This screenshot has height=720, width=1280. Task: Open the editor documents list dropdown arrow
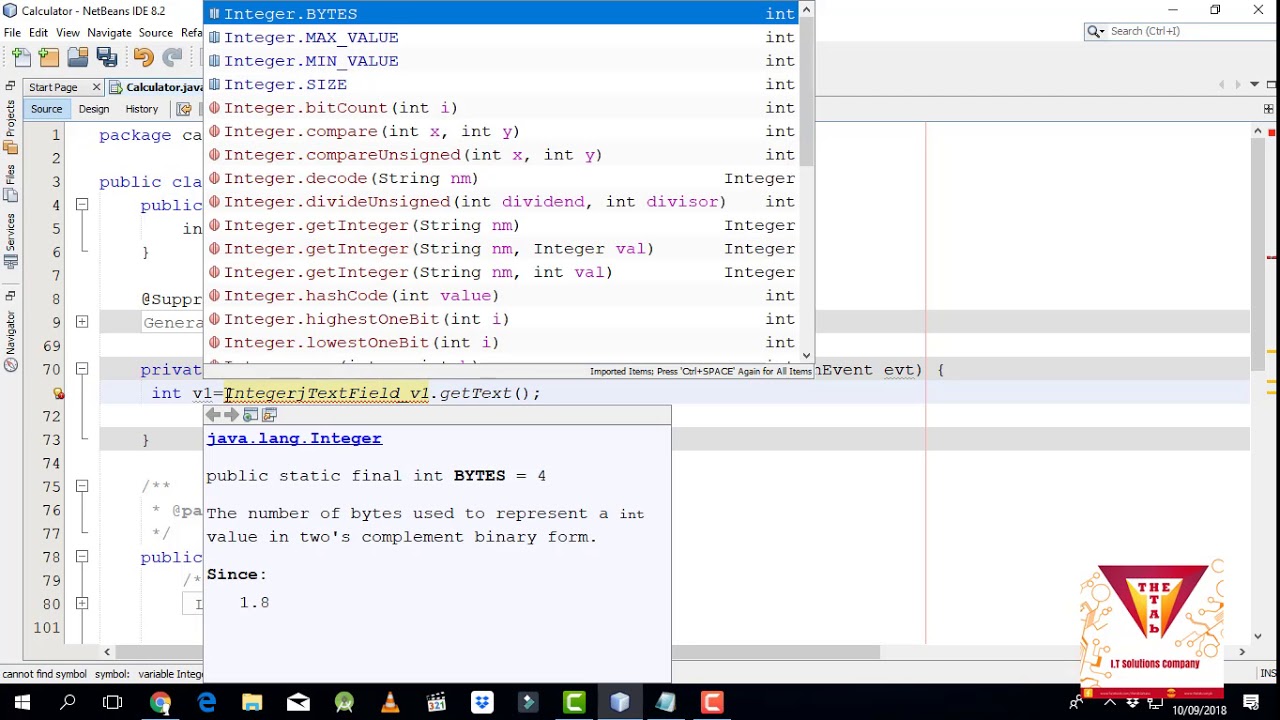pyautogui.click(x=1254, y=85)
